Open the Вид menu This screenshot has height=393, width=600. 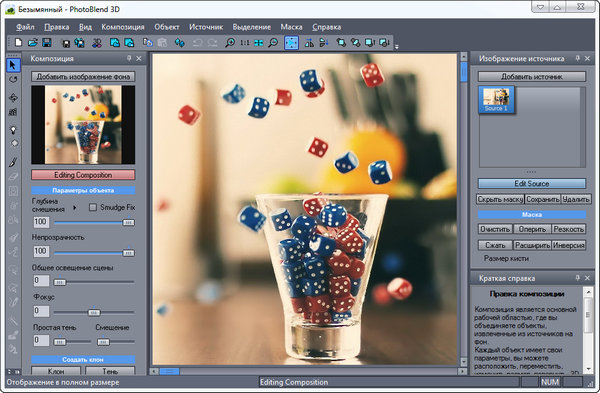click(85, 27)
